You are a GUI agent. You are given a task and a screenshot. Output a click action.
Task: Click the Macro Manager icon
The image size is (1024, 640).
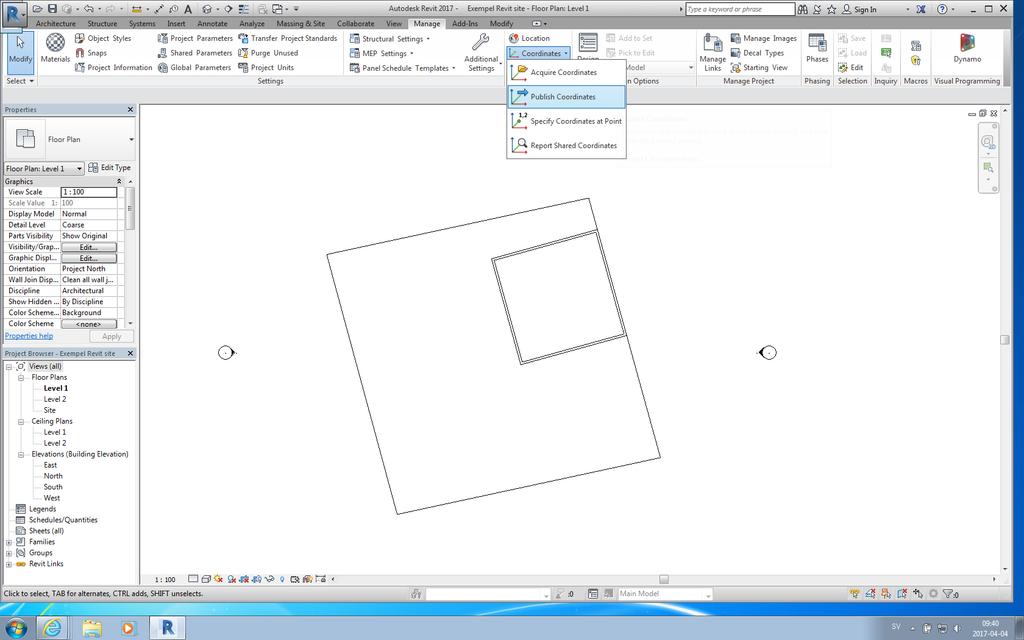click(916, 46)
